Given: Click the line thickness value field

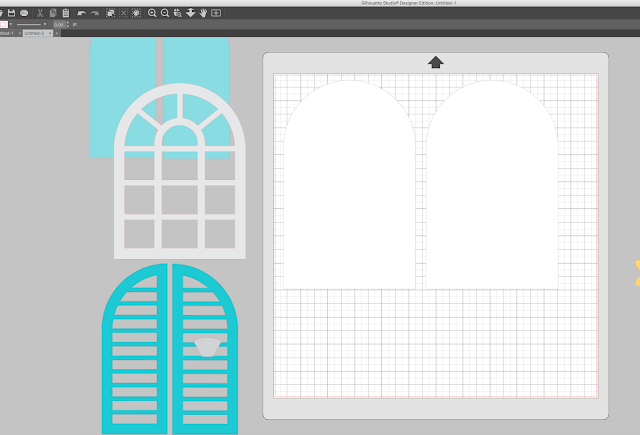Looking at the screenshot, I should coord(59,25).
